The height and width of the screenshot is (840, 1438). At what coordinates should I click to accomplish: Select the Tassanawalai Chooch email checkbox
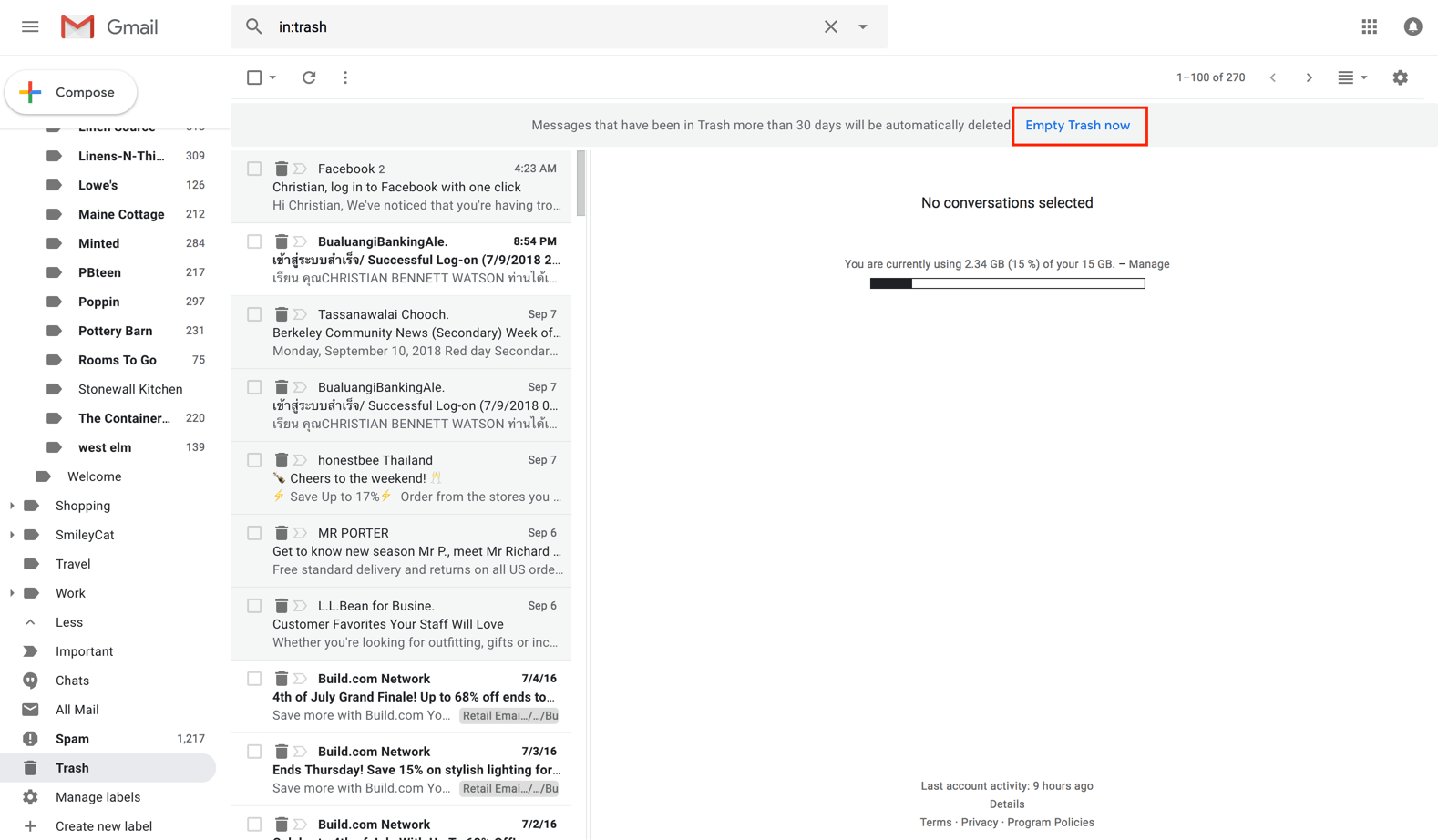point(254,314)
